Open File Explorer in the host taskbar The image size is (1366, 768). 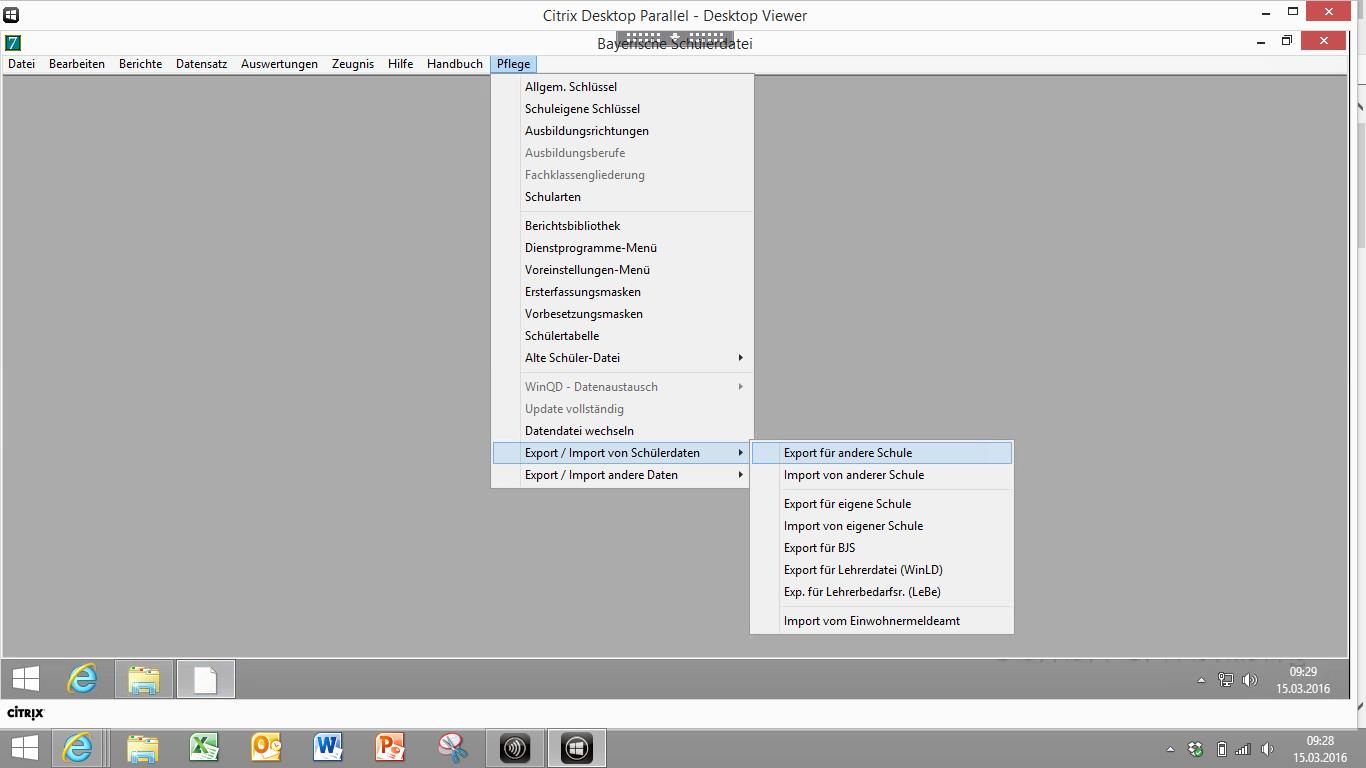click(x=142, y=747)
